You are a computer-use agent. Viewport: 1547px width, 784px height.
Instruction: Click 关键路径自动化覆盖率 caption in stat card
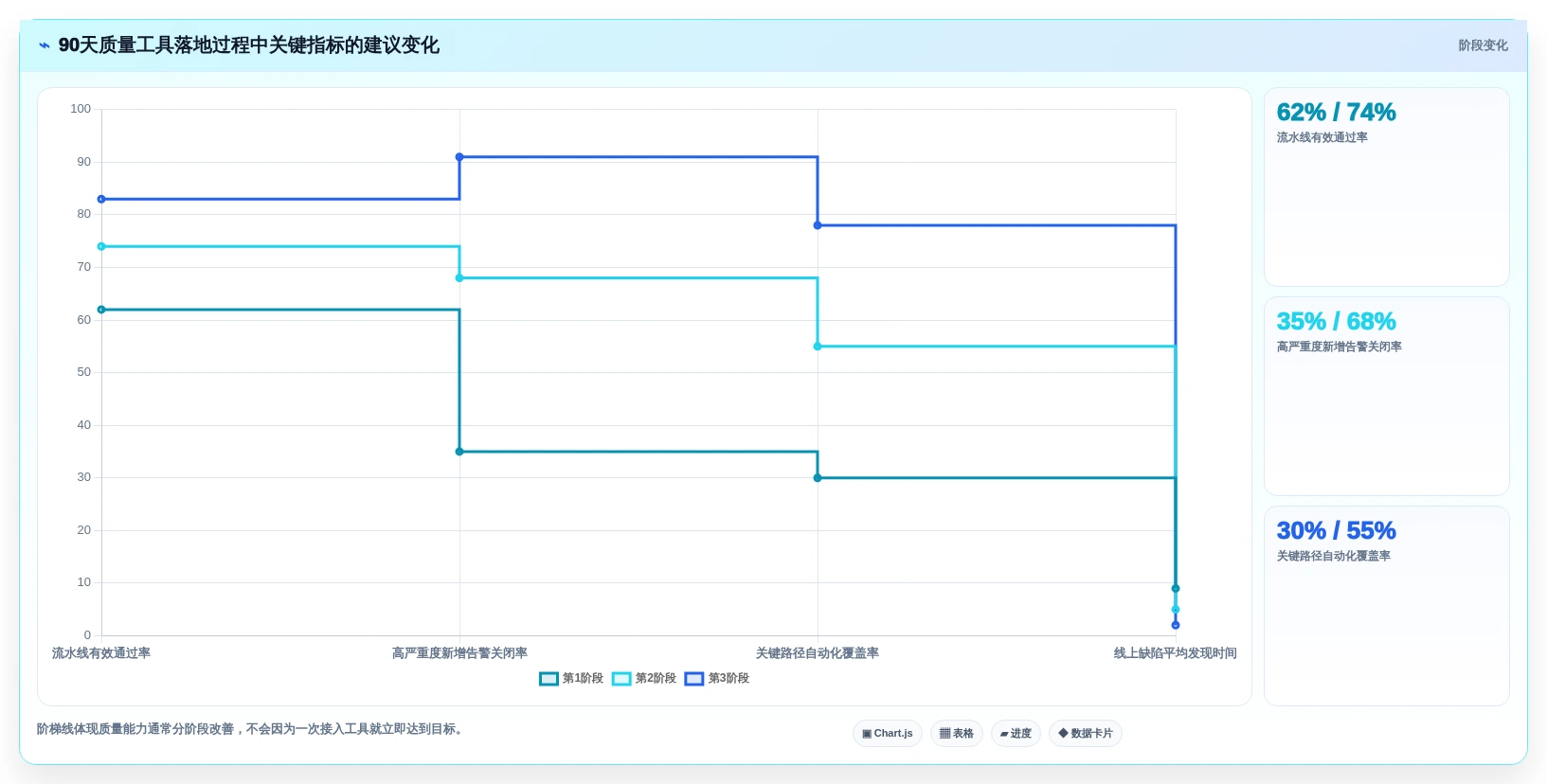point(1333,556)
